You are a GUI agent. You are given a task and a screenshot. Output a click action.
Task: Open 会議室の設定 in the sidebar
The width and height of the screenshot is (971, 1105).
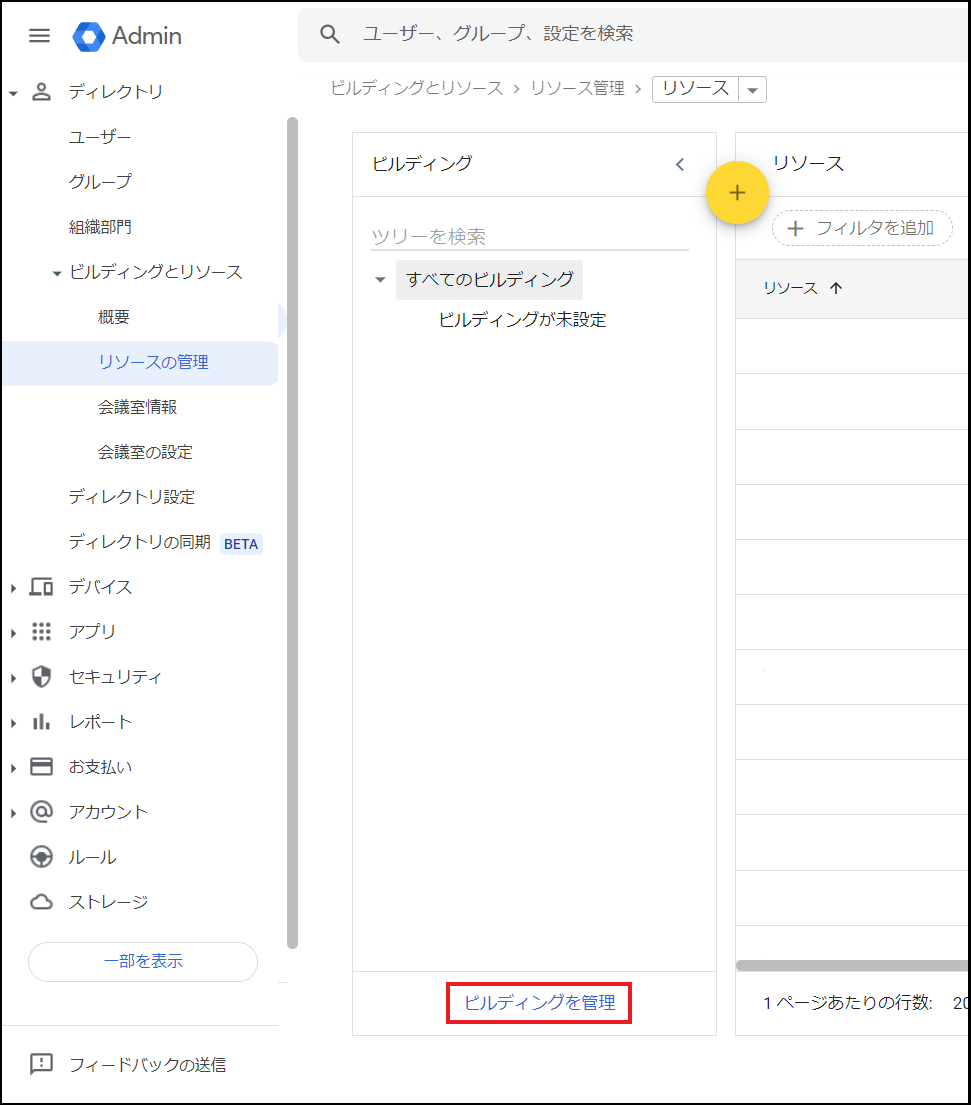click(145, 452)
